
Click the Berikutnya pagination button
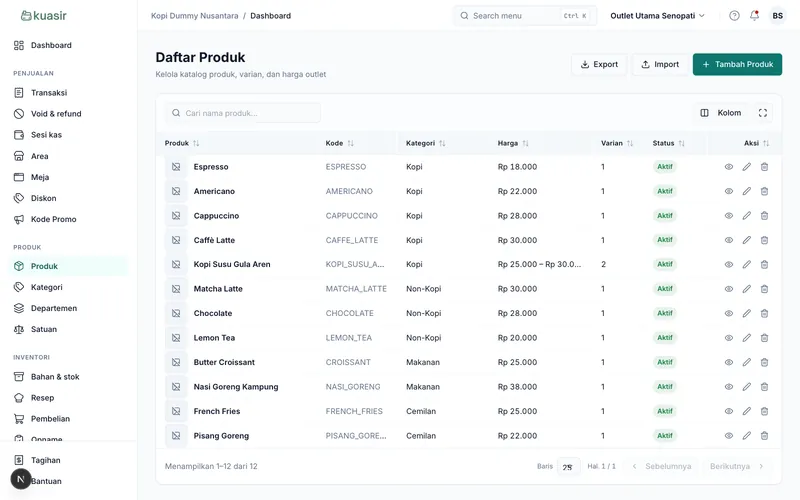pyautogui.click(x=736, y=466)
